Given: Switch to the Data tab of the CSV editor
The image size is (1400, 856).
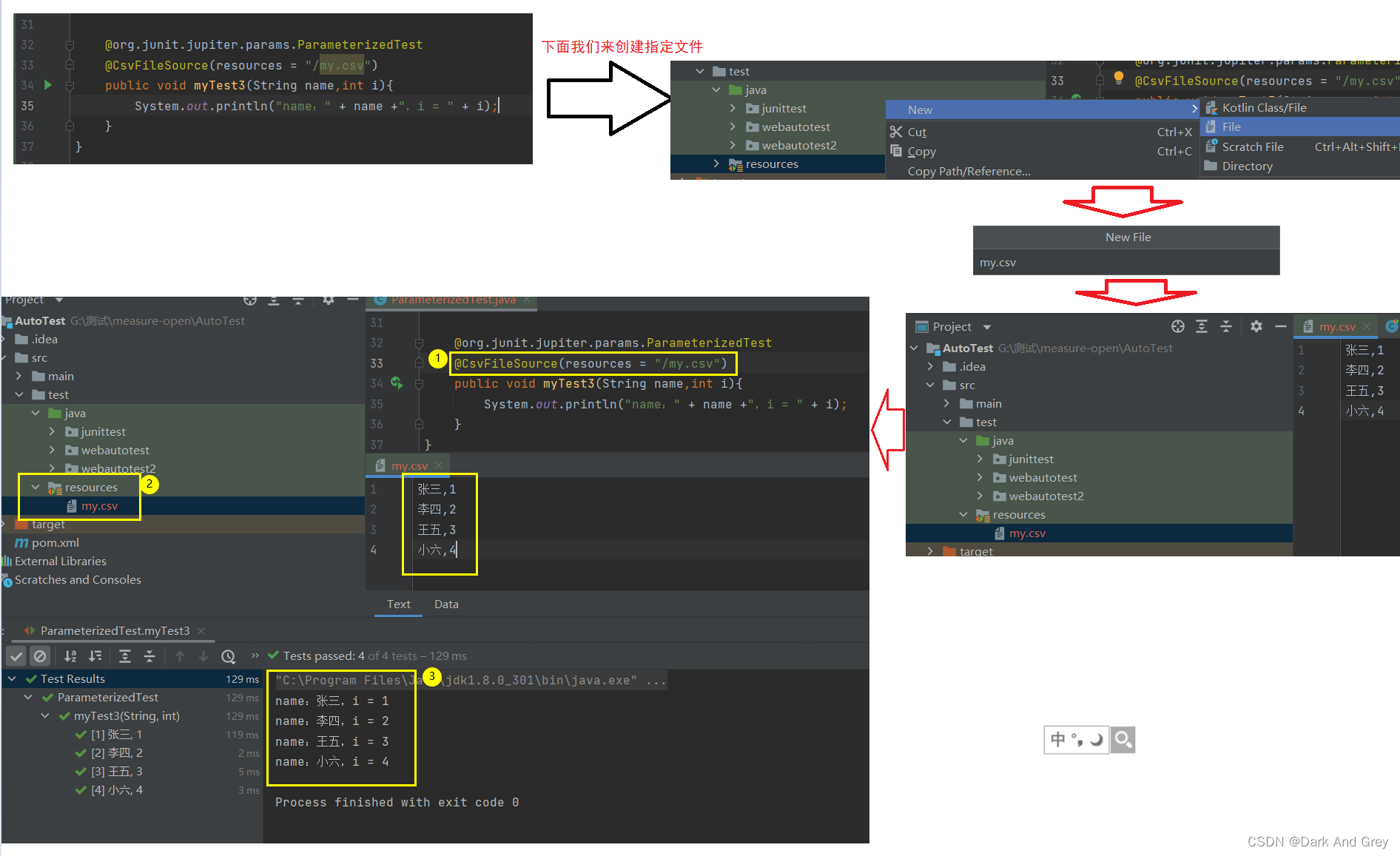Looking at the screenshot, I should 446,604.
